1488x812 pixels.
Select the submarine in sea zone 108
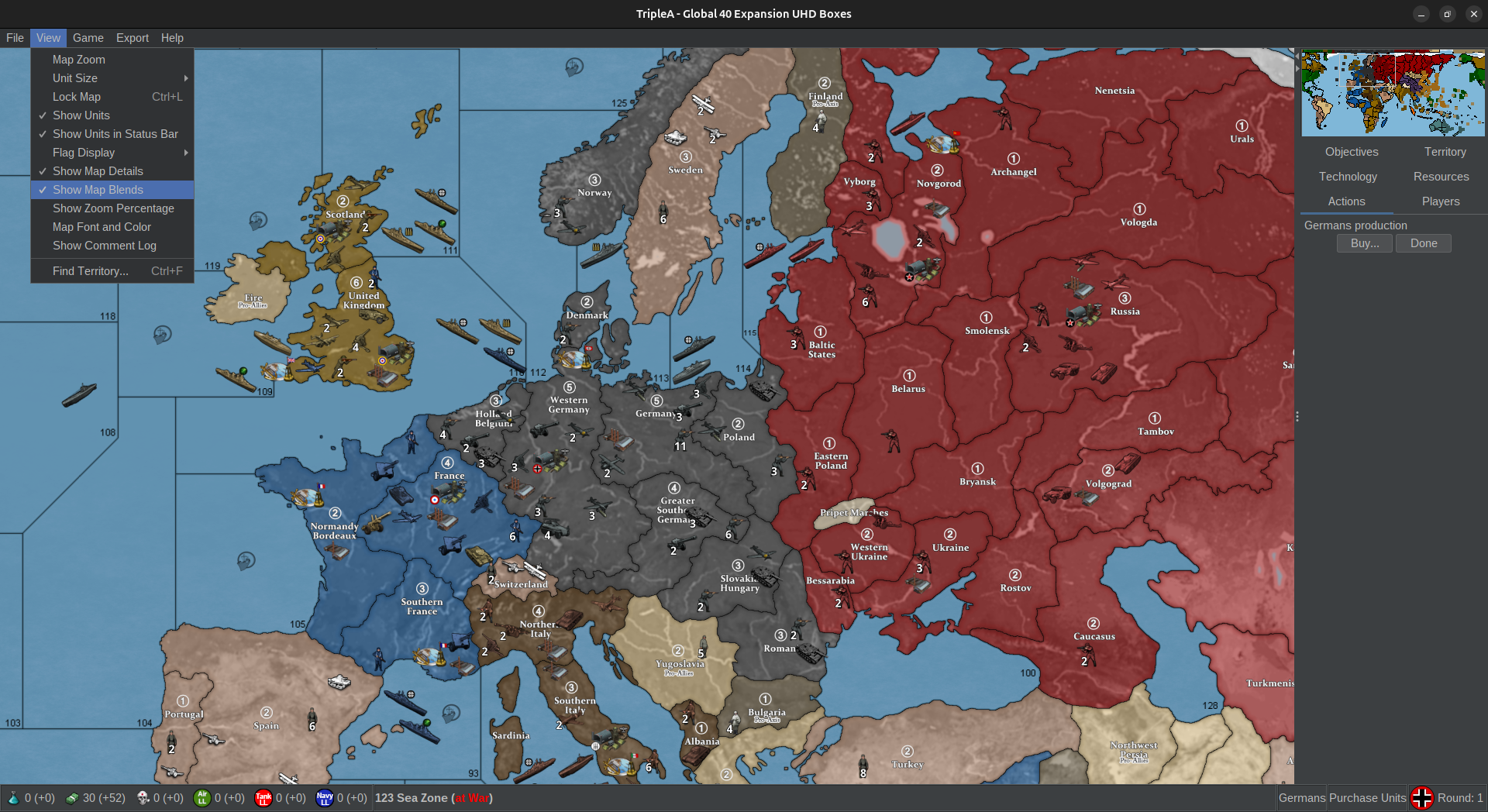79,394
